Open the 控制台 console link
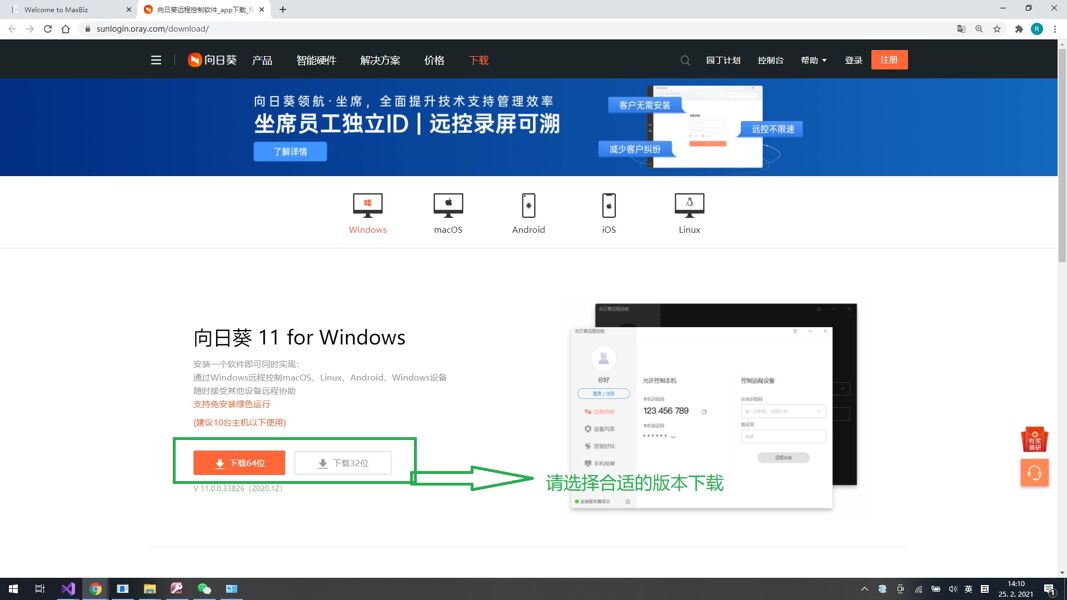This screenshot has height=600, width=1067. [770, 61]
